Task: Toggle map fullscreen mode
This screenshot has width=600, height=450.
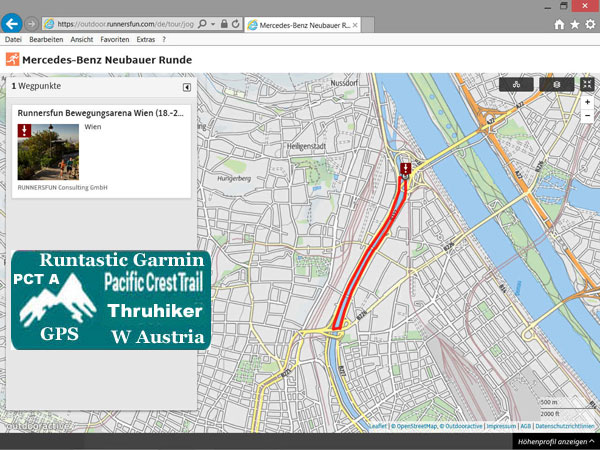Action: (587, 85)
